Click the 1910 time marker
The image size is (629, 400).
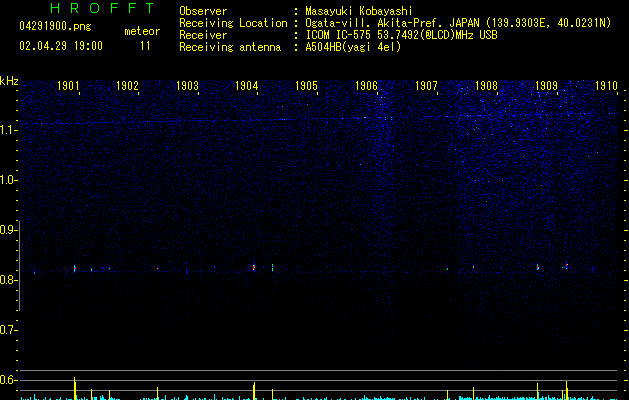[606, 85]
